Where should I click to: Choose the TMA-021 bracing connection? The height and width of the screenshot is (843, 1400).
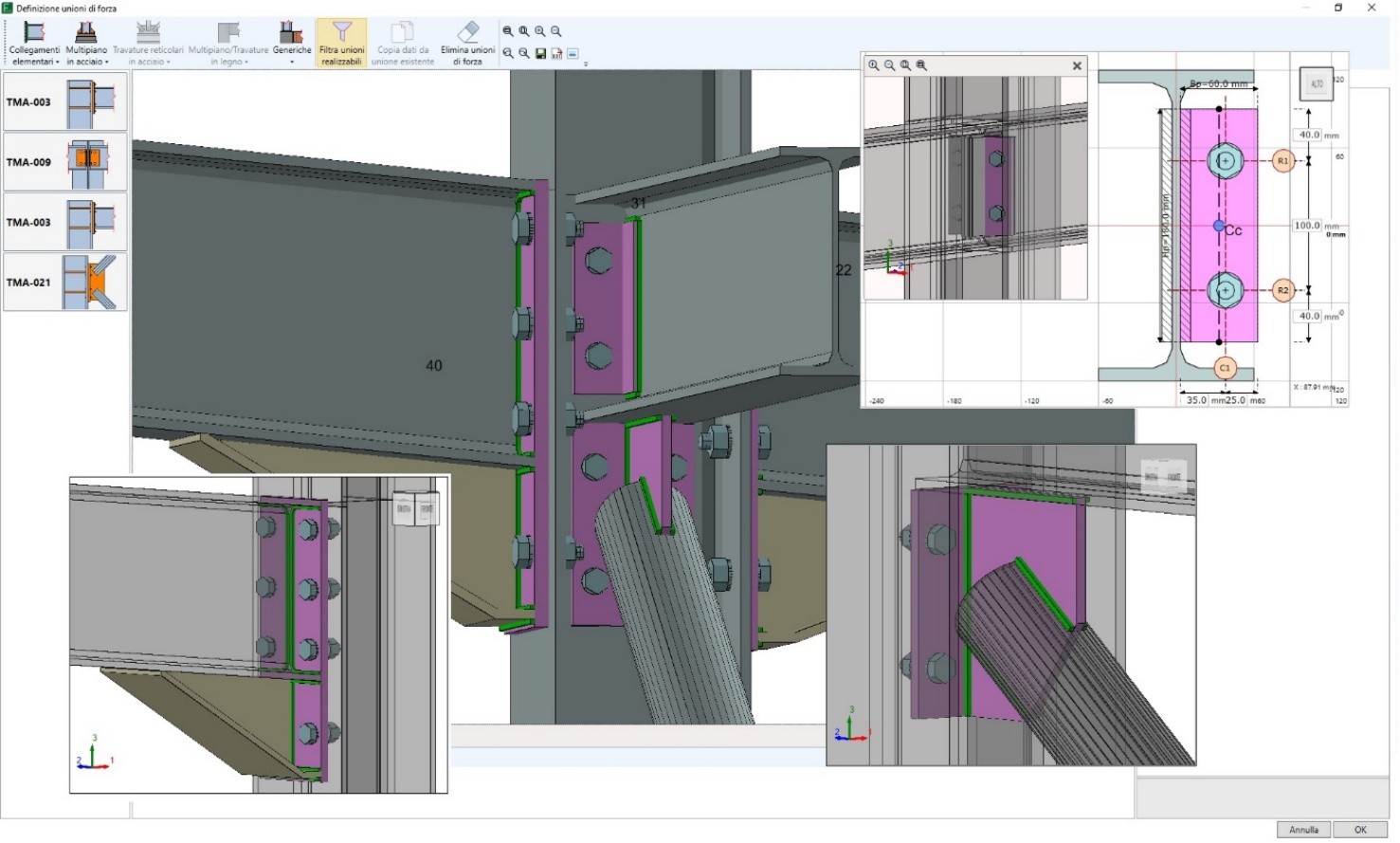(x=65, y=282)
